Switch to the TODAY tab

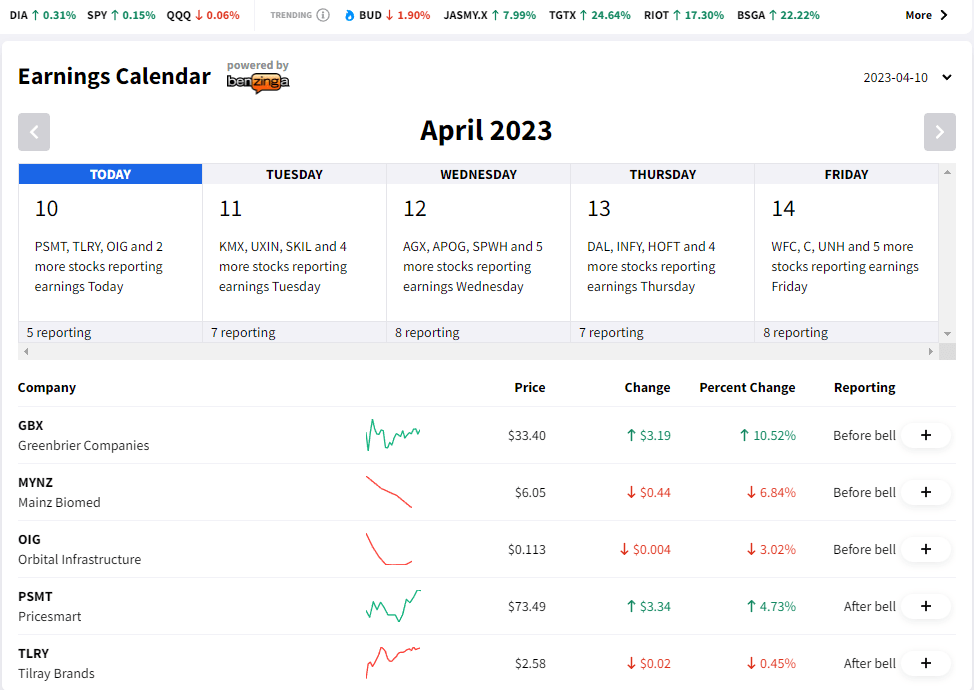pos(110,174)
